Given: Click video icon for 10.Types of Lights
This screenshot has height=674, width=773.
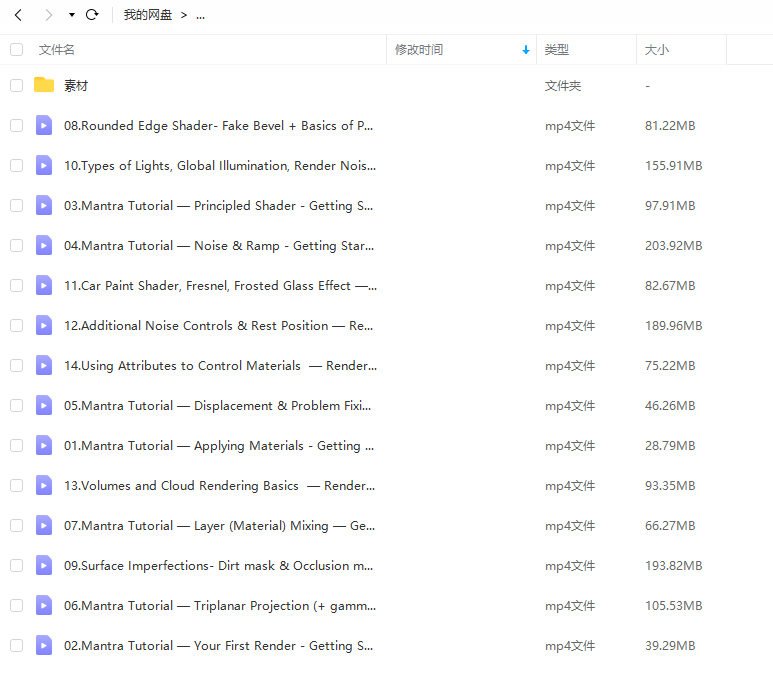Looking at the screenshot, I should 44,165.
